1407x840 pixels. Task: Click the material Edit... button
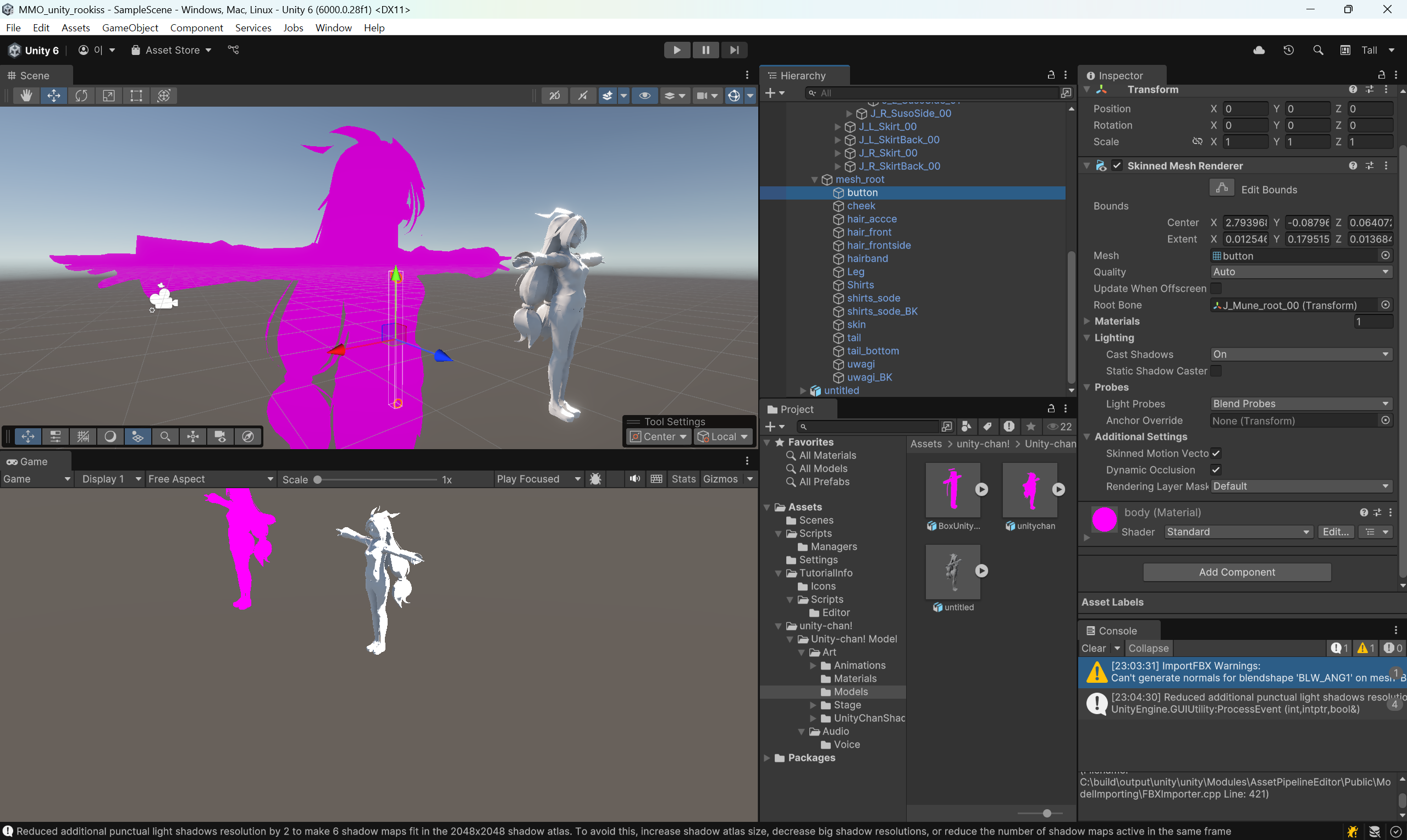click(1335, 532)
